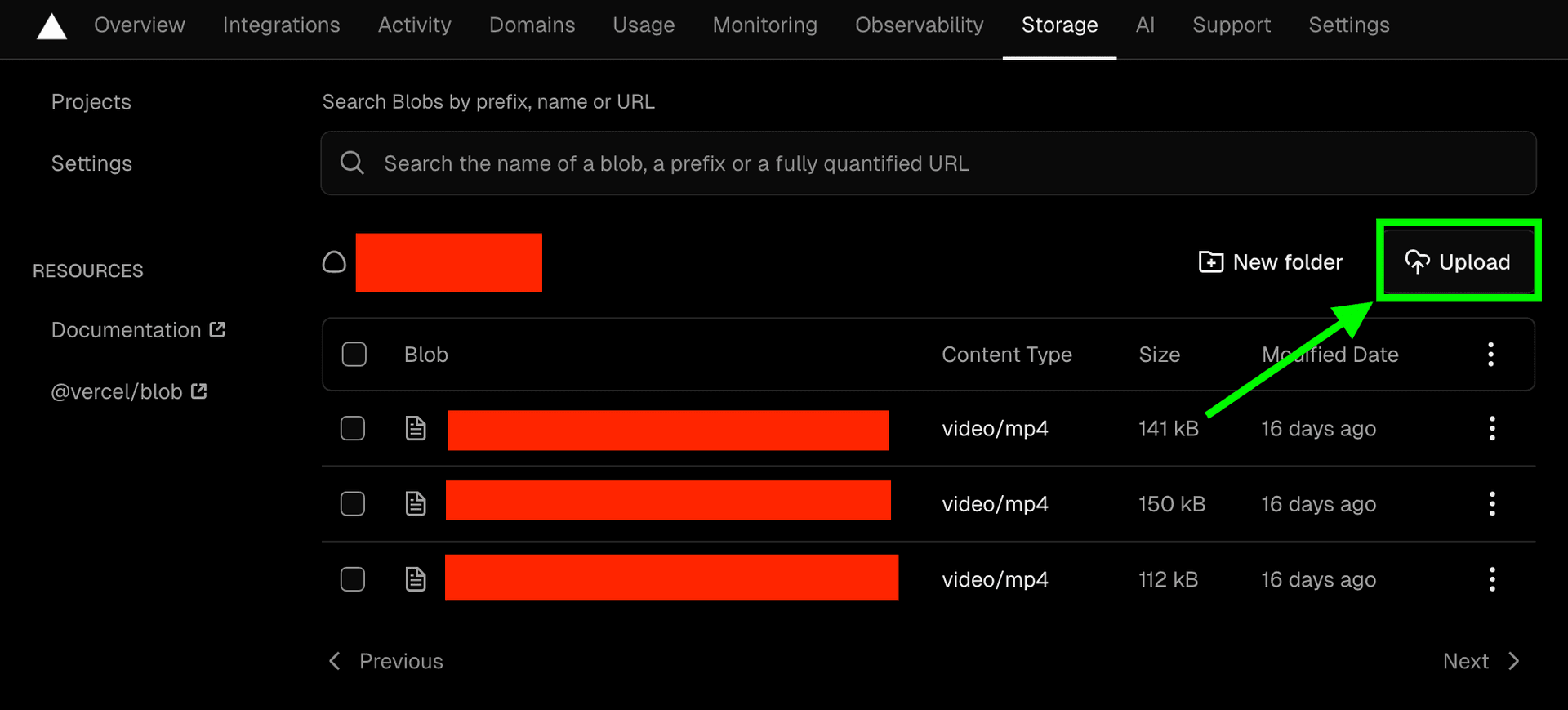Click the file icon of the 112 kB blob

[x=416, y=579]
